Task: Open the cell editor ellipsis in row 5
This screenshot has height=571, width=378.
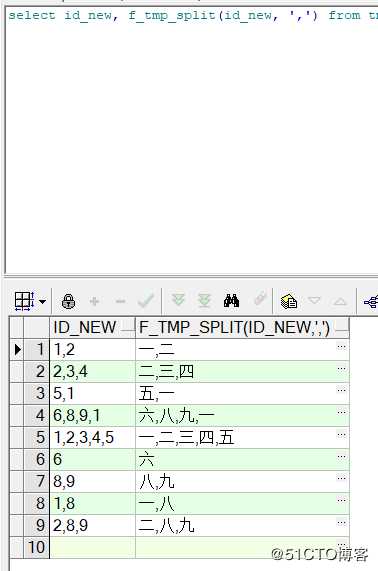Action: (x=341, y=434)
